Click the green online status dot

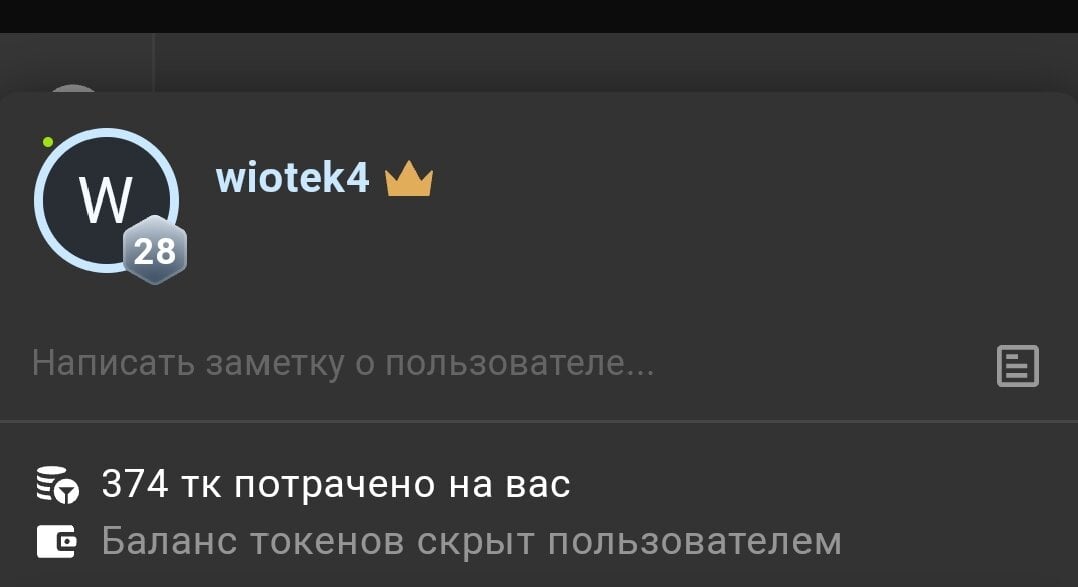47,142
